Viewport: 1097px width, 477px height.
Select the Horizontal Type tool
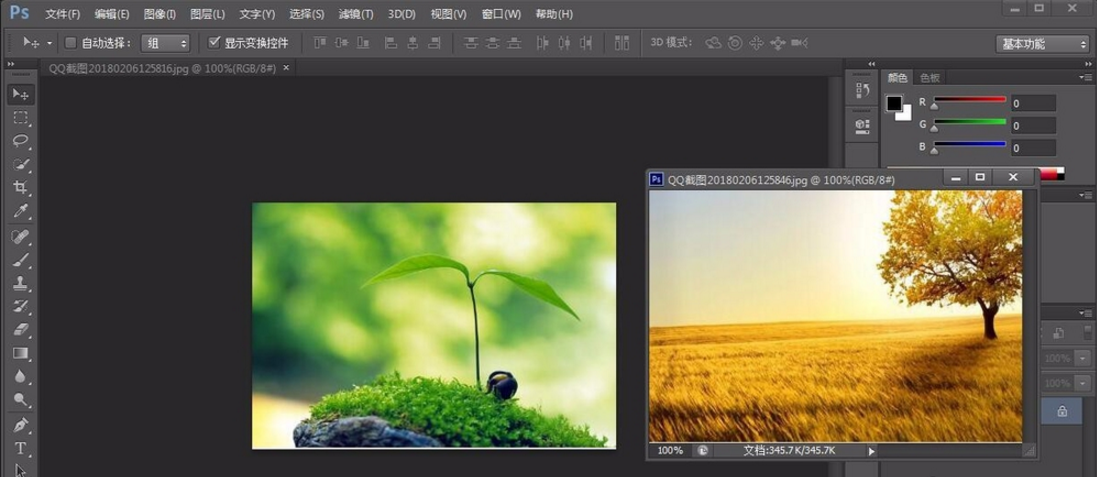[x=20, y=448]
